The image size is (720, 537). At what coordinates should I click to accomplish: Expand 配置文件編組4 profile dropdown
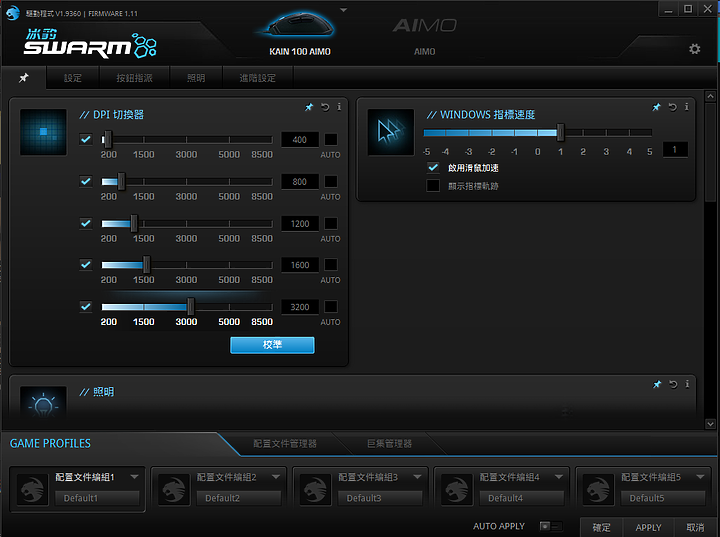[558, 477]
